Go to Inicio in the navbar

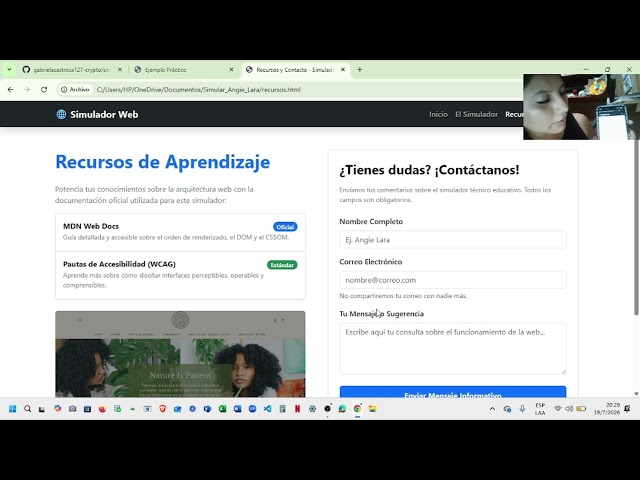pyautogui.click(x=438, y=114)
